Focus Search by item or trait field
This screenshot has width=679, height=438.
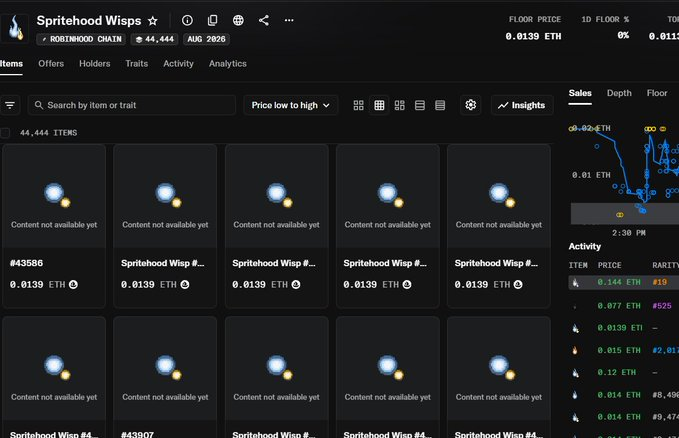point(132,105)
